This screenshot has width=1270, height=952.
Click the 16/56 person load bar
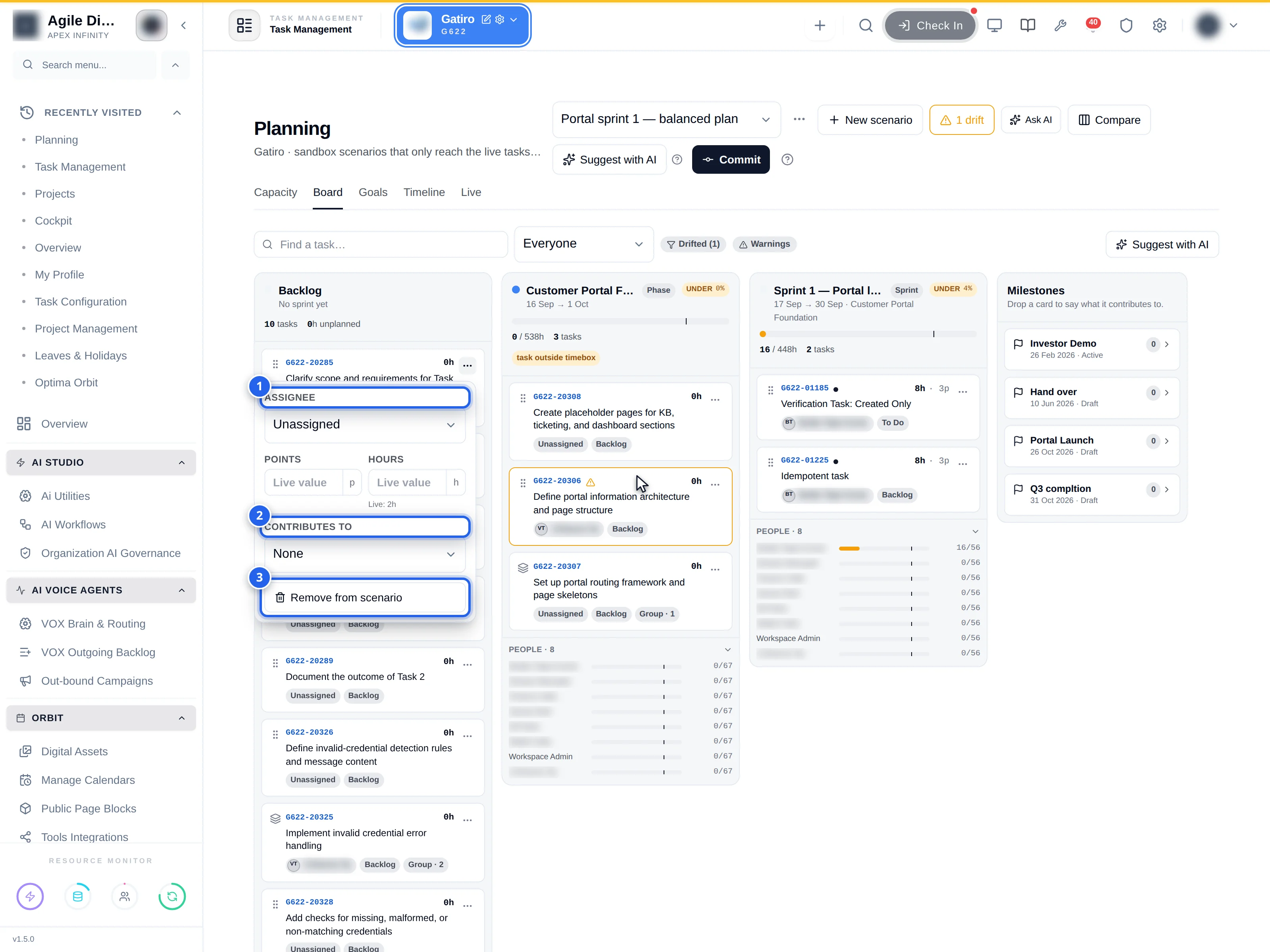(884, 549)
